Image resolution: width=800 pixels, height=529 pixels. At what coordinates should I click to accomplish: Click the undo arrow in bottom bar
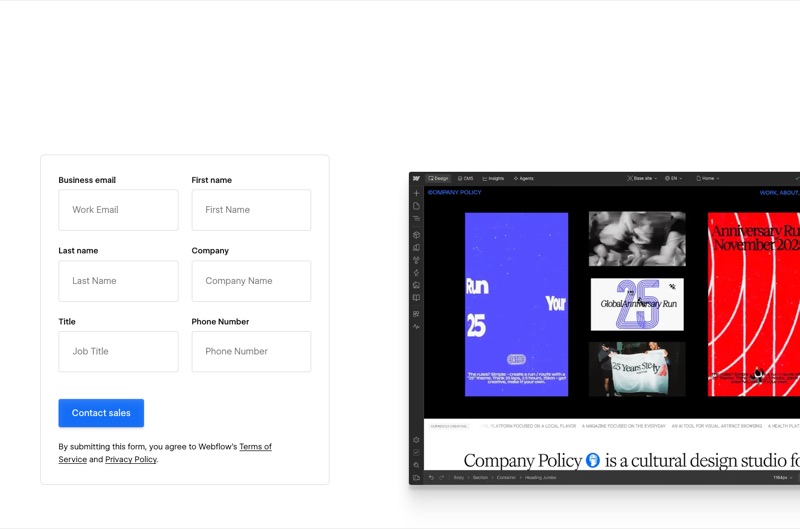431,477
